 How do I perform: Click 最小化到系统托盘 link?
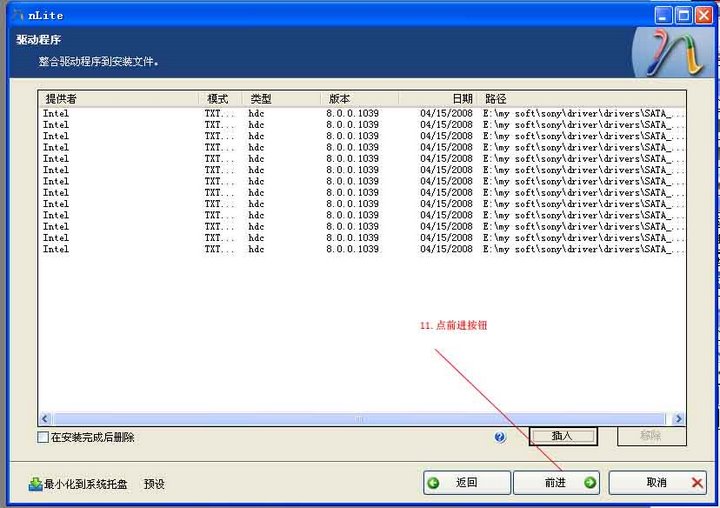[85, 484]
